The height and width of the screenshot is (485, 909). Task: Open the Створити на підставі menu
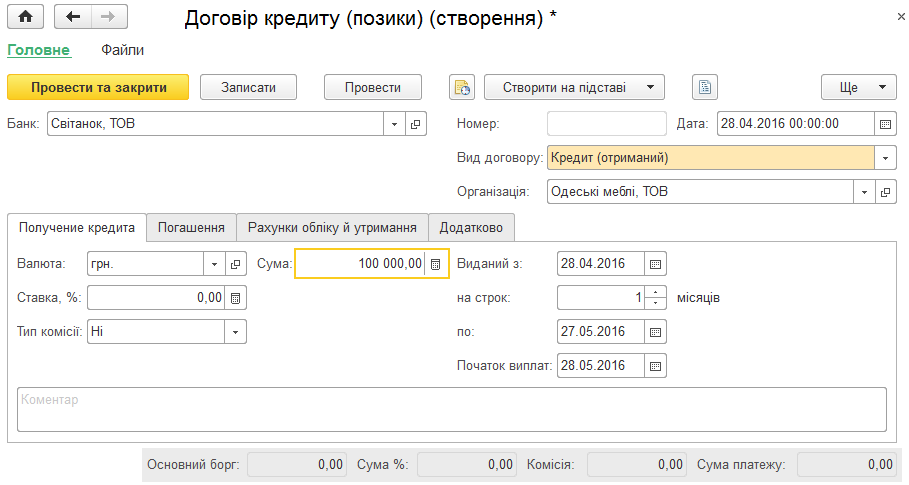click(x=574, y=87)
